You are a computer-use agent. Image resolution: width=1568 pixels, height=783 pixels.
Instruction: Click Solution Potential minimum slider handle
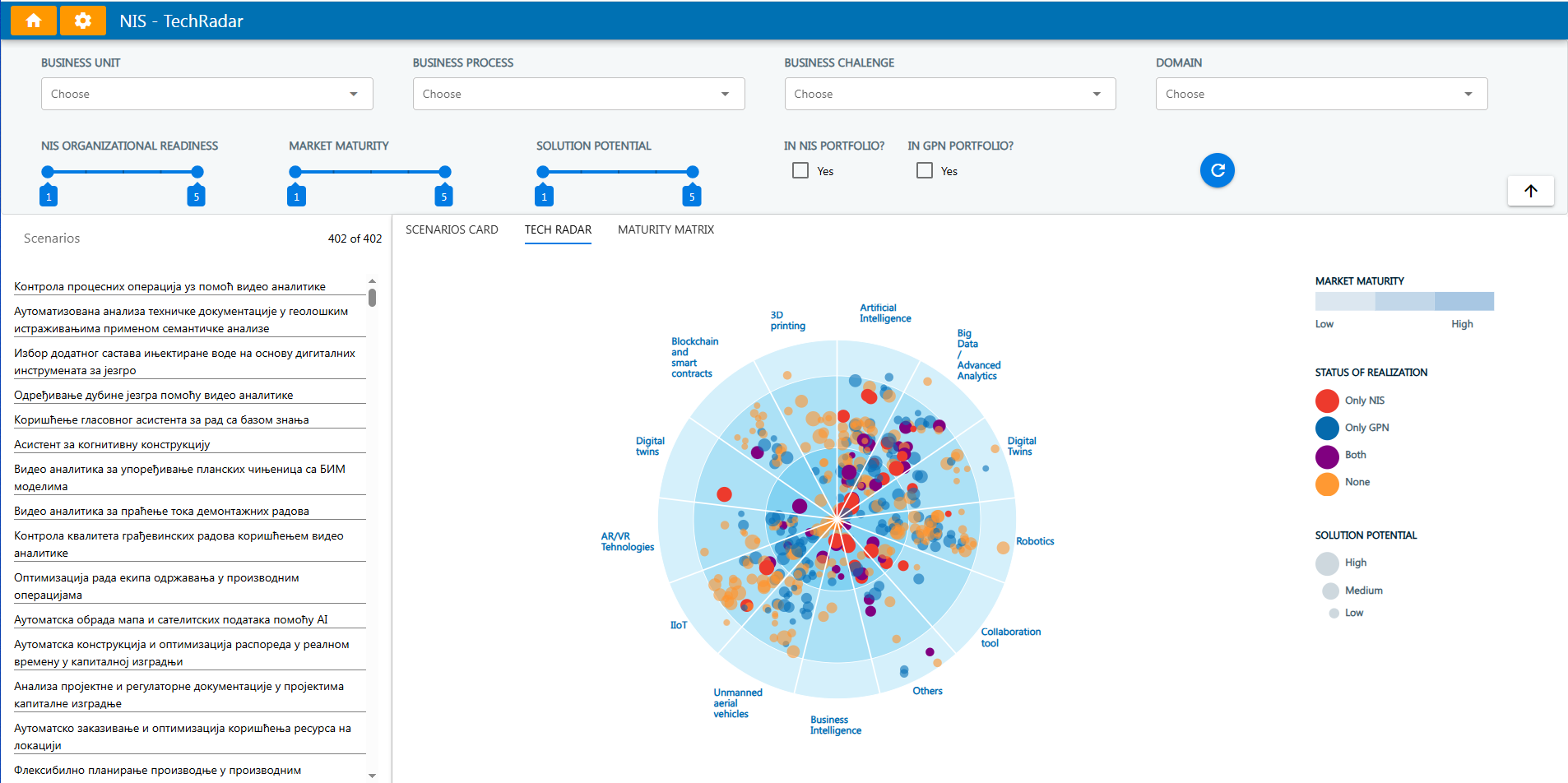[543, 172]
